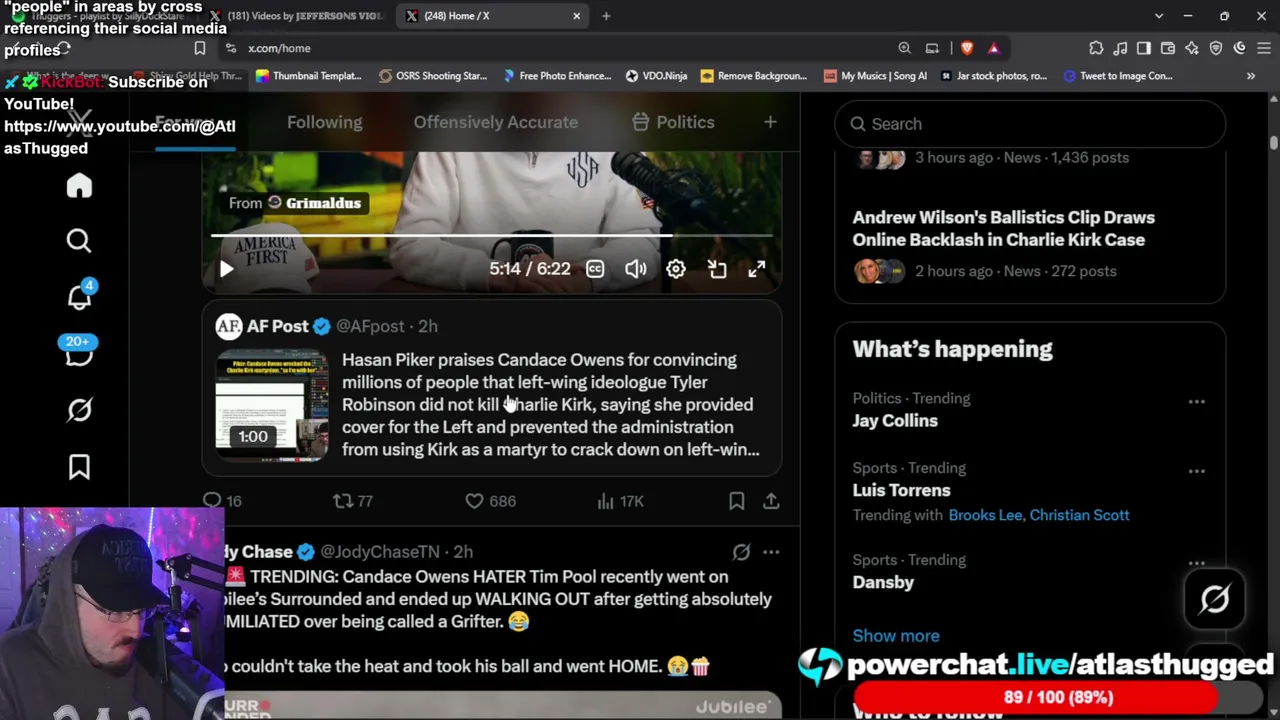This screenshot has width=1280, height=720.
Task: Enable picture-in-picture for the video
Action: point(717,269)
